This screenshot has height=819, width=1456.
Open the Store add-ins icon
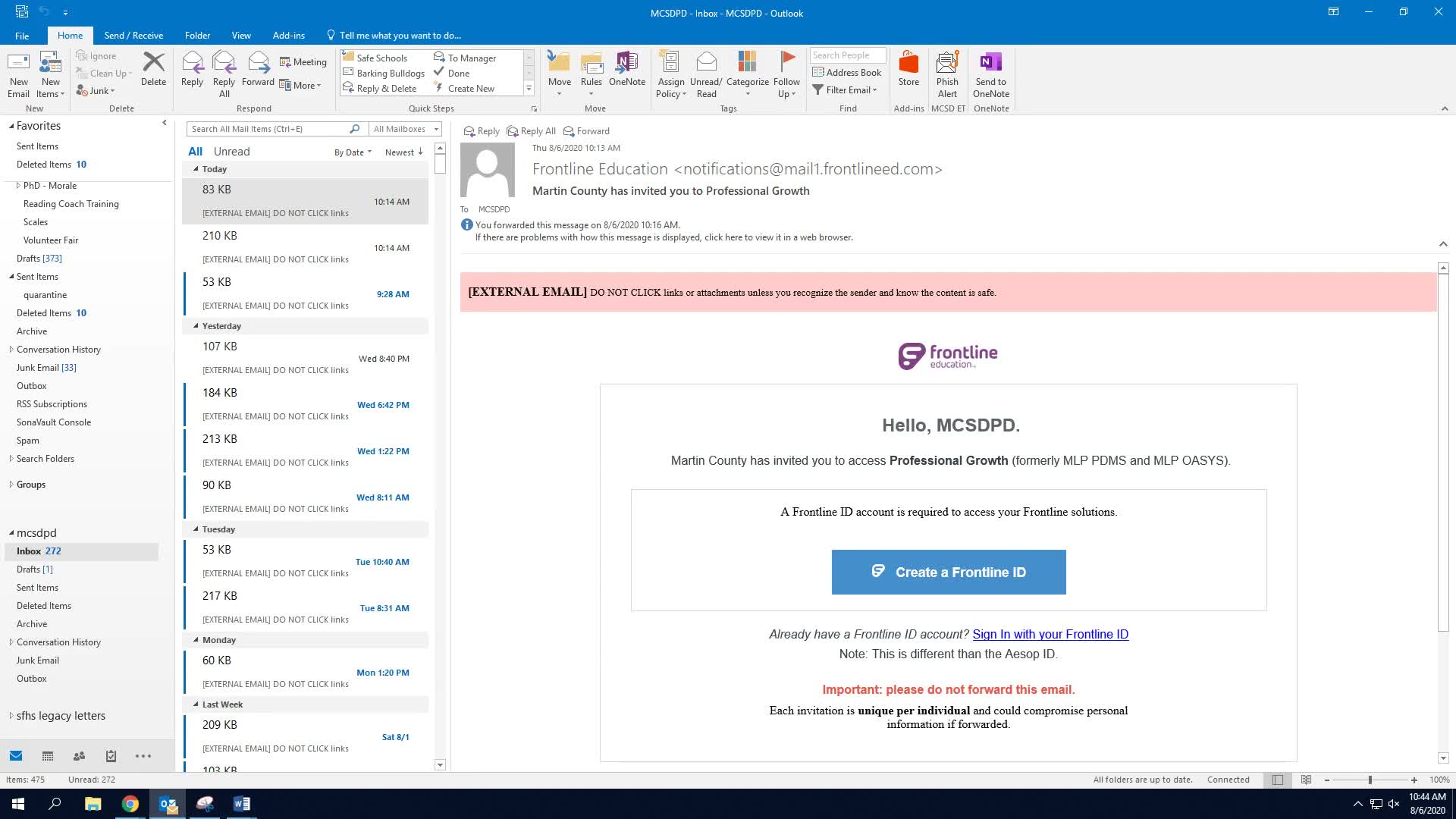click(908, 69)
